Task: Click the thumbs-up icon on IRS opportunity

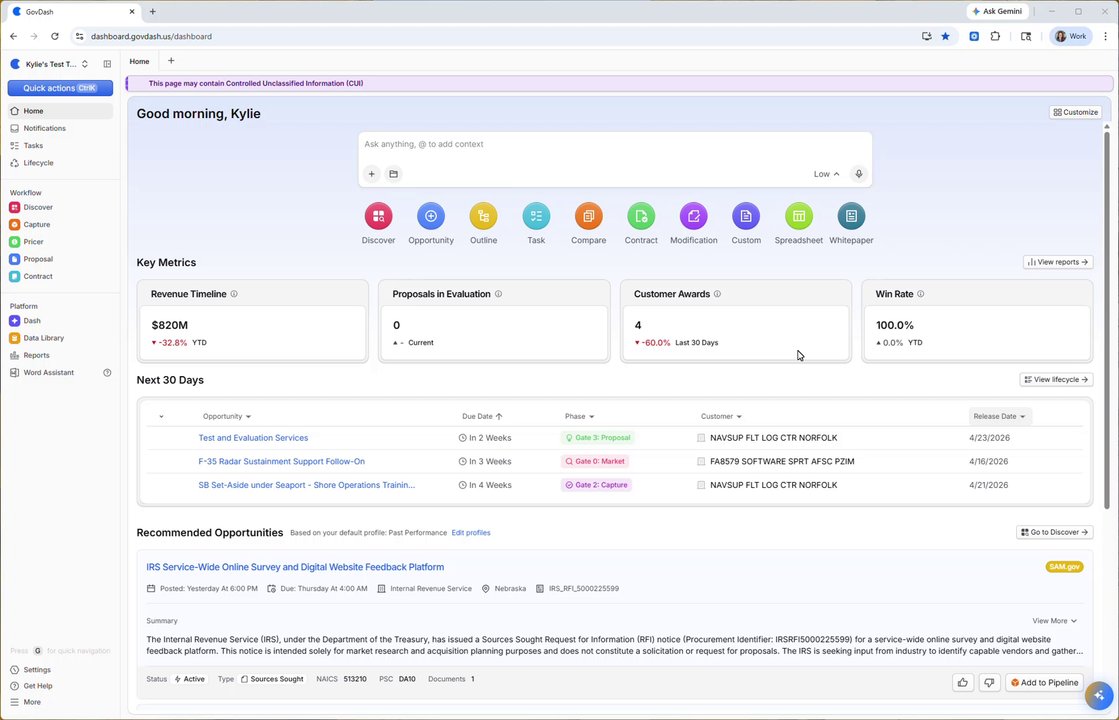Action: coord(963,683)
